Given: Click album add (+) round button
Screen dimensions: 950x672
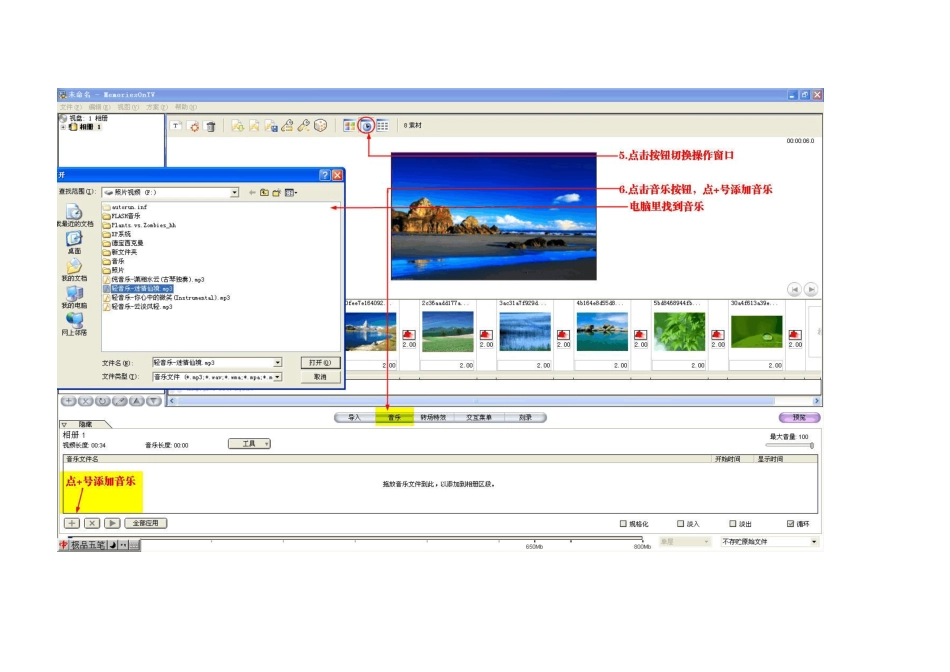Looking at the screenshot, I should pyautogui.click(x=68, y=401).
